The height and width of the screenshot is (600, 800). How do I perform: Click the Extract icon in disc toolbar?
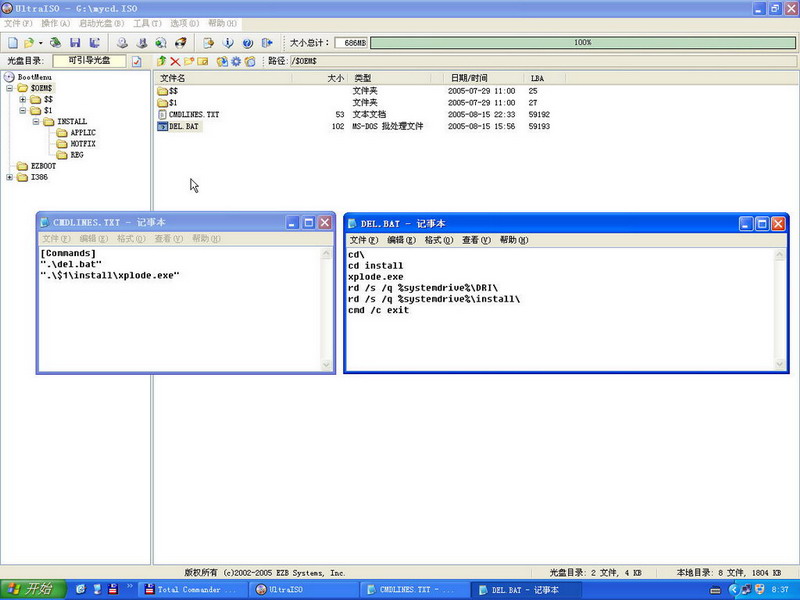click(222, 61)
